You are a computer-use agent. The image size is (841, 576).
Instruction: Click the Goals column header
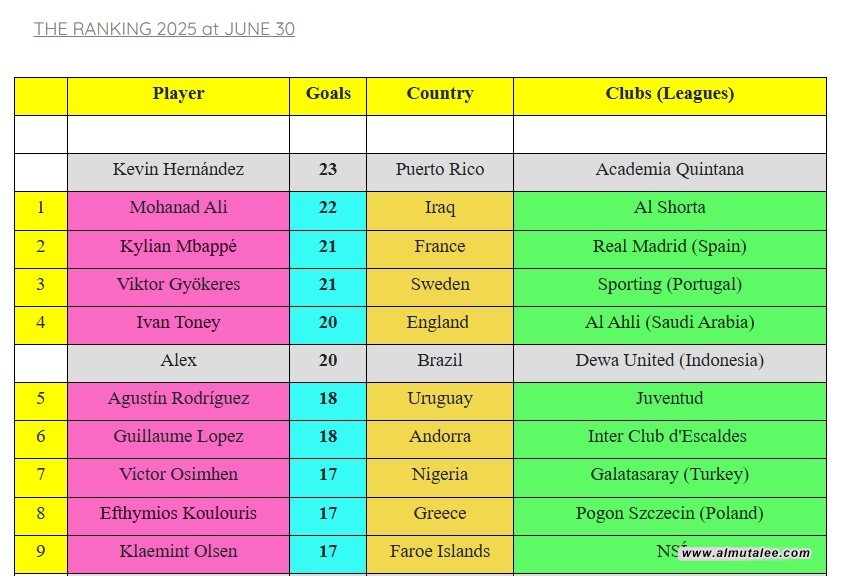[x=328, y=94]
